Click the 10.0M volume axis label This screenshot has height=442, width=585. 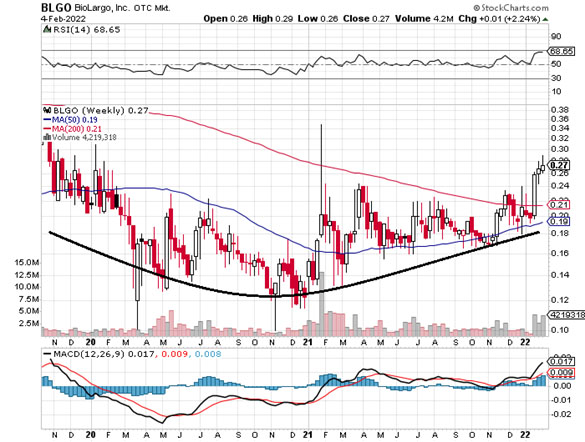click(26, 287)
